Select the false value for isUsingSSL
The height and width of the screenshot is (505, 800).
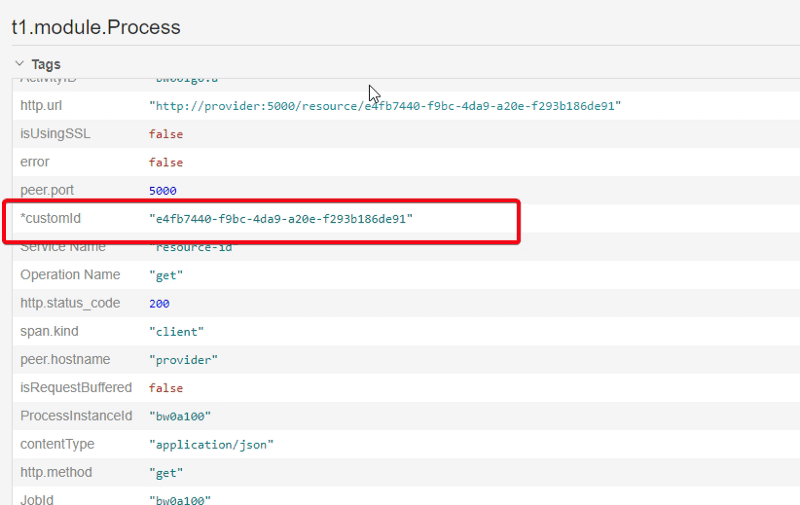[165, 134]
